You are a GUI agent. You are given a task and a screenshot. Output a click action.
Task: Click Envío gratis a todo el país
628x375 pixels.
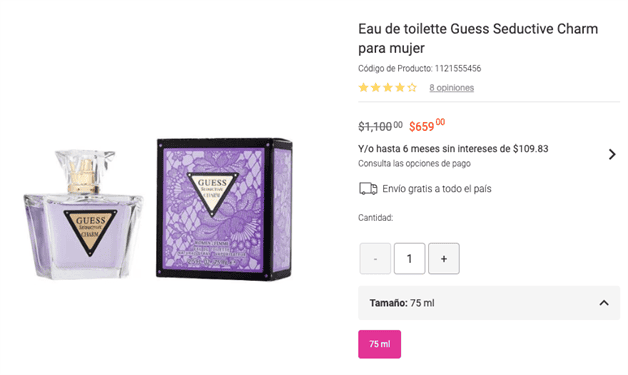click(437, 189)
